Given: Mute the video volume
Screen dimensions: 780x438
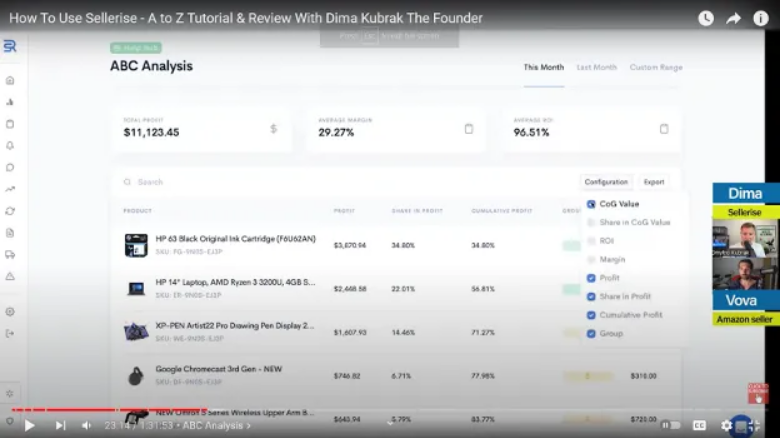Looking at the screenshot, I should 87,426.
